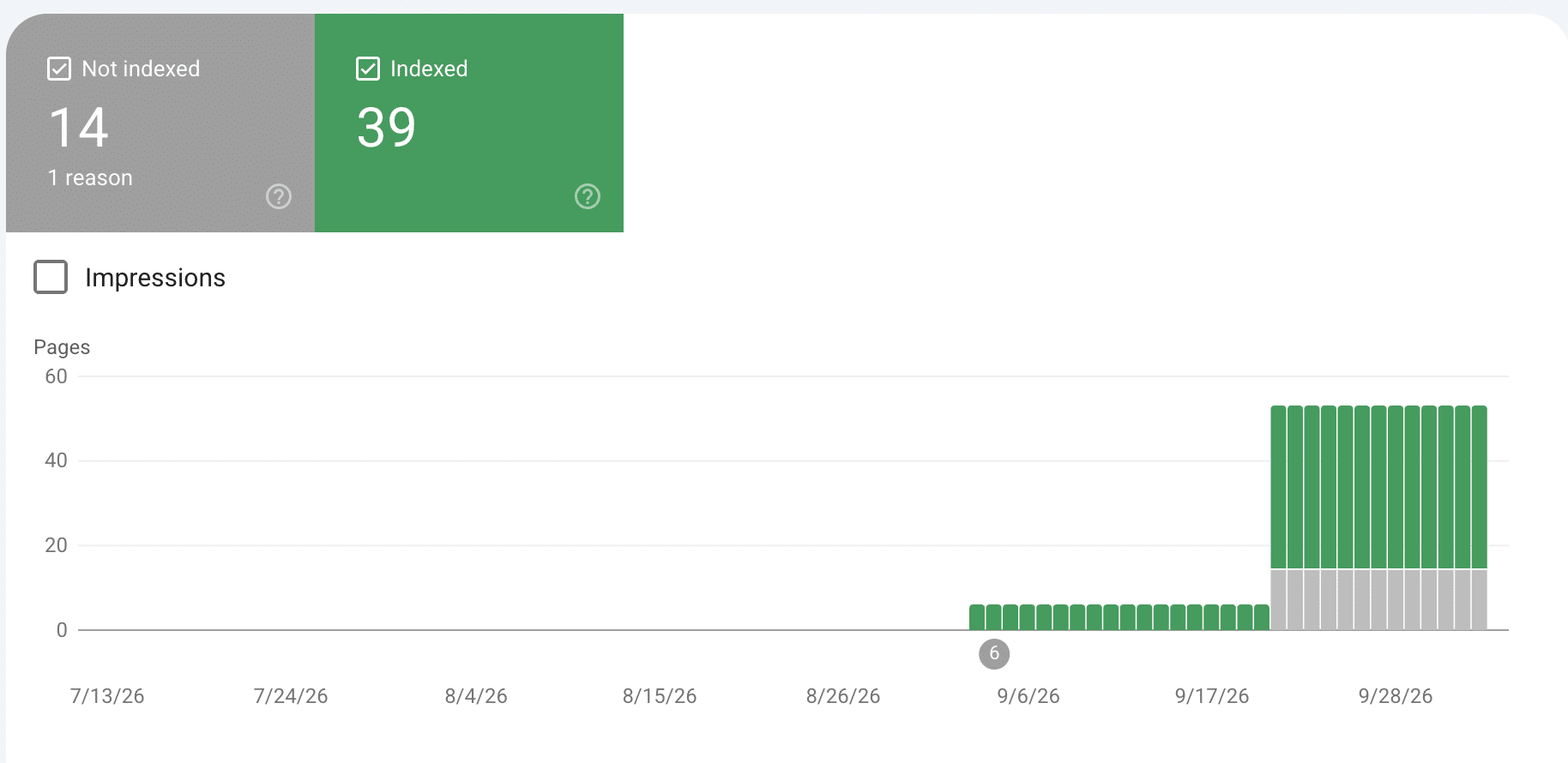Click the 60 y-axis value

(56, 376)
